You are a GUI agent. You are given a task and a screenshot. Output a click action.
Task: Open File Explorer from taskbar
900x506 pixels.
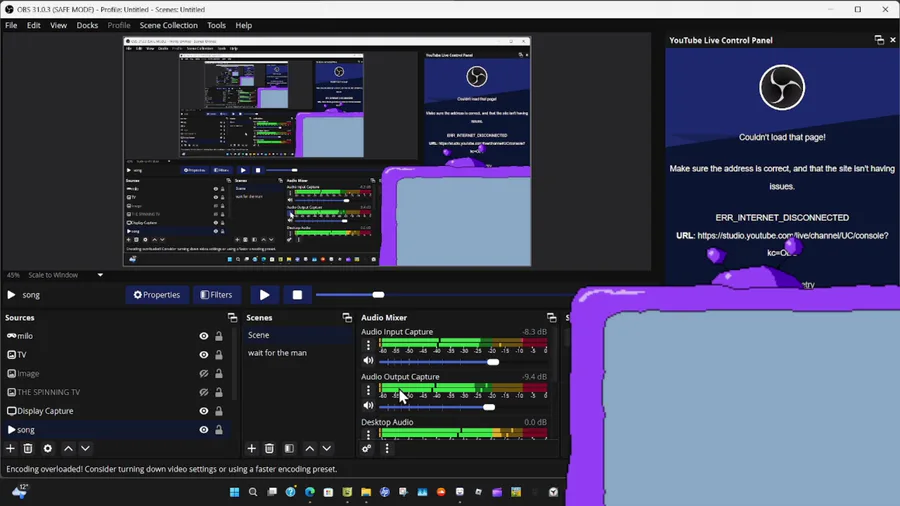coord(366,492)
